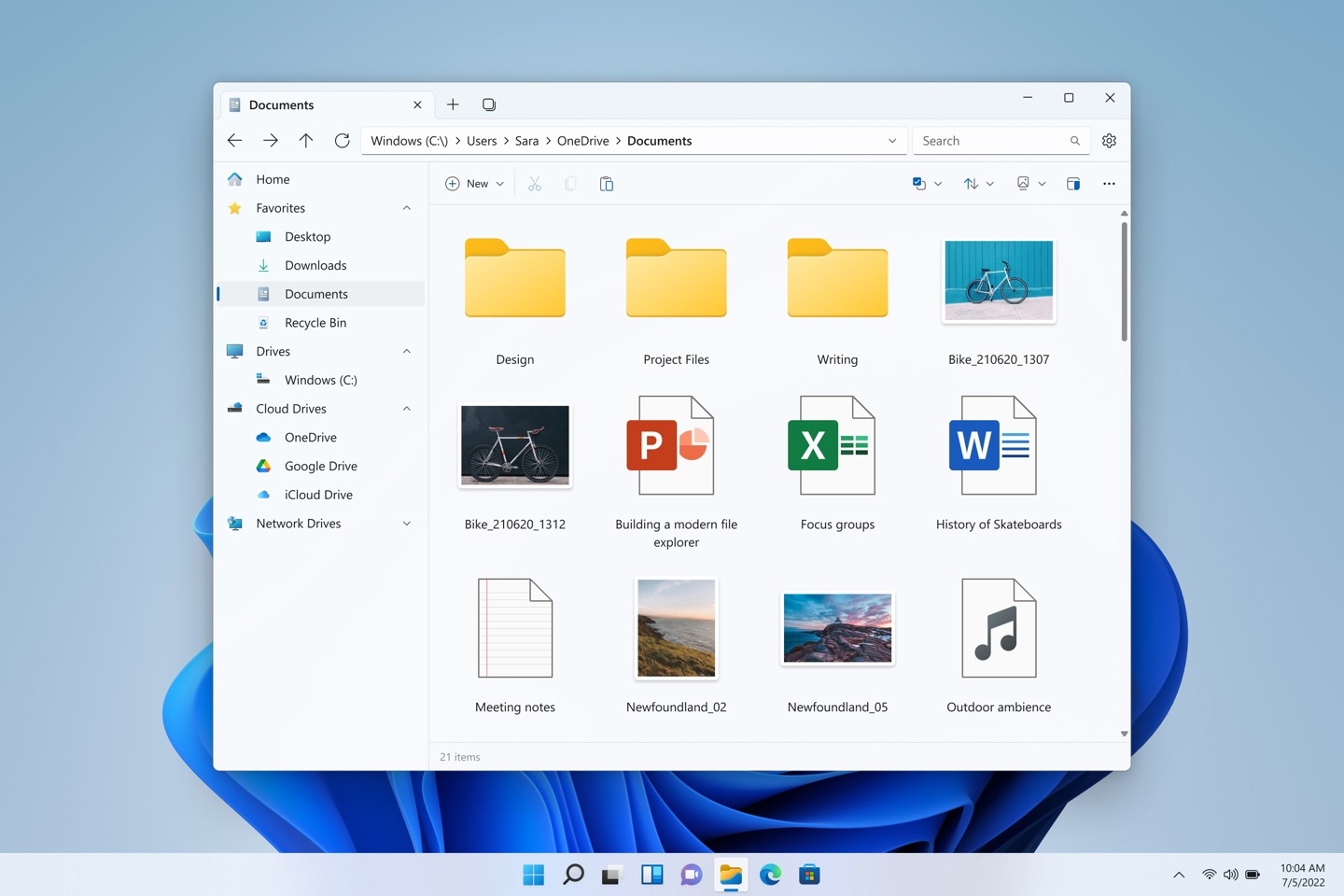This screenshot has width=1344, height=896.
Task: Expand the selection options chevron
Action: click(938, 184)
